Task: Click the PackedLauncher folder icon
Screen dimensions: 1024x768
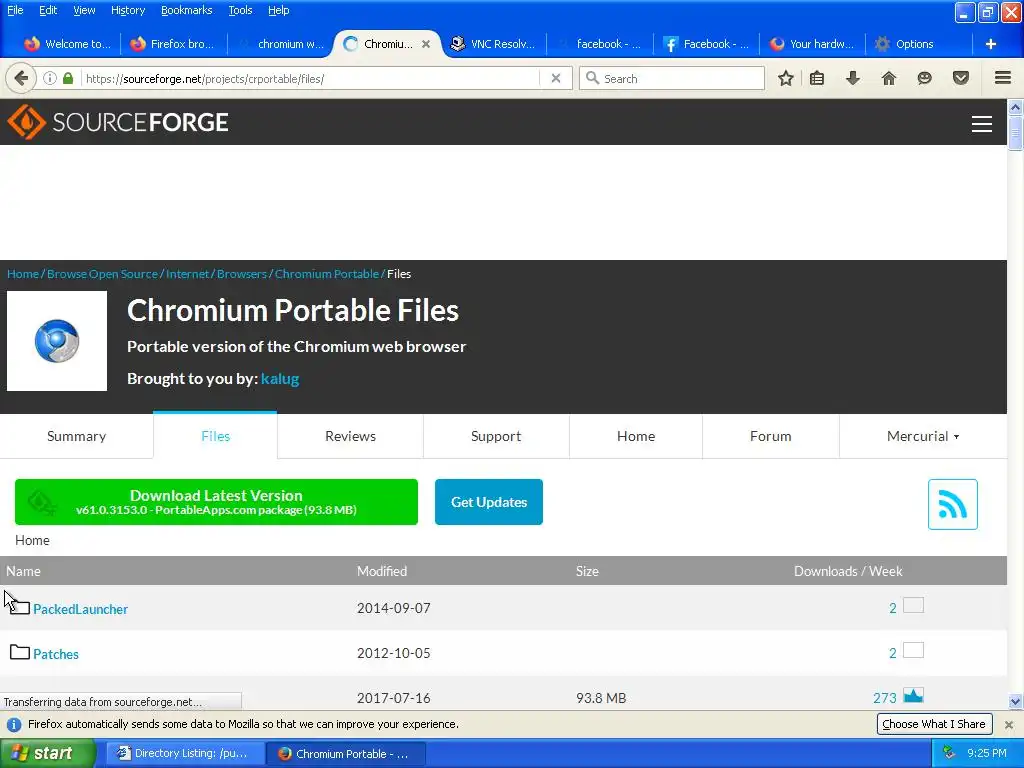Action: pos(20,607)
